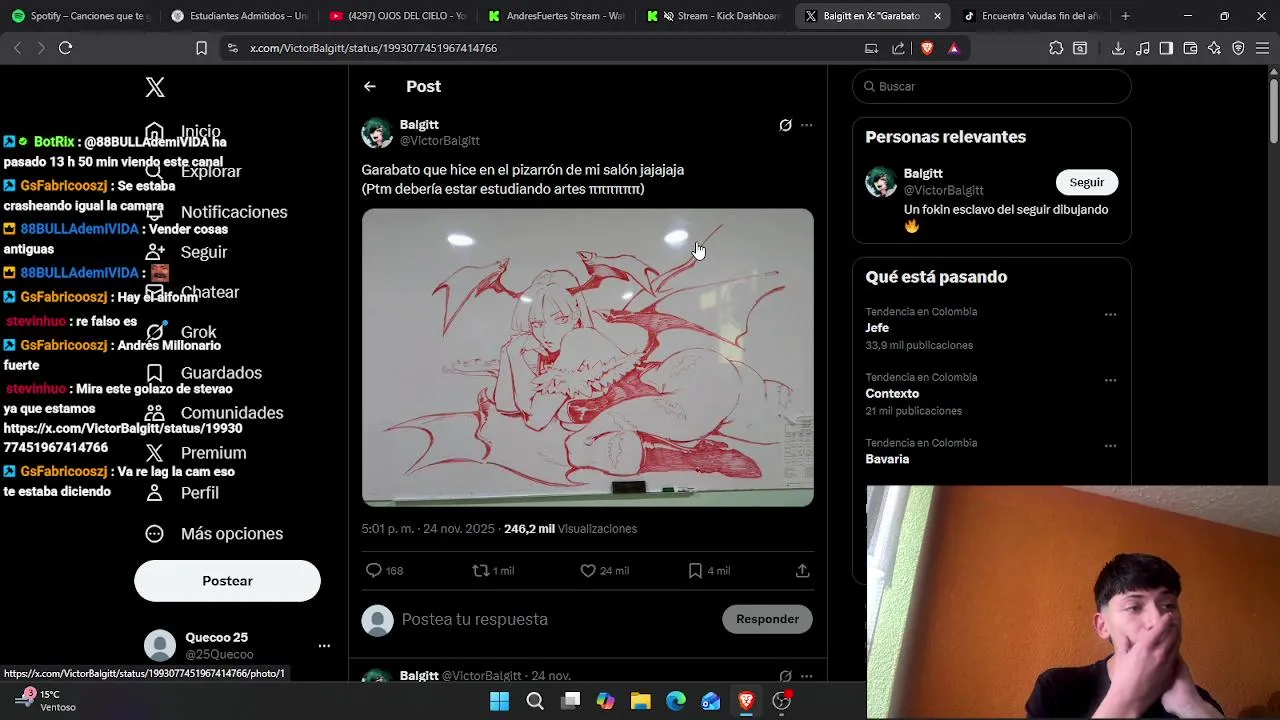1280x720 pixels.
Task: Bookmark this page from the toolbar
Action: point(201,48)
